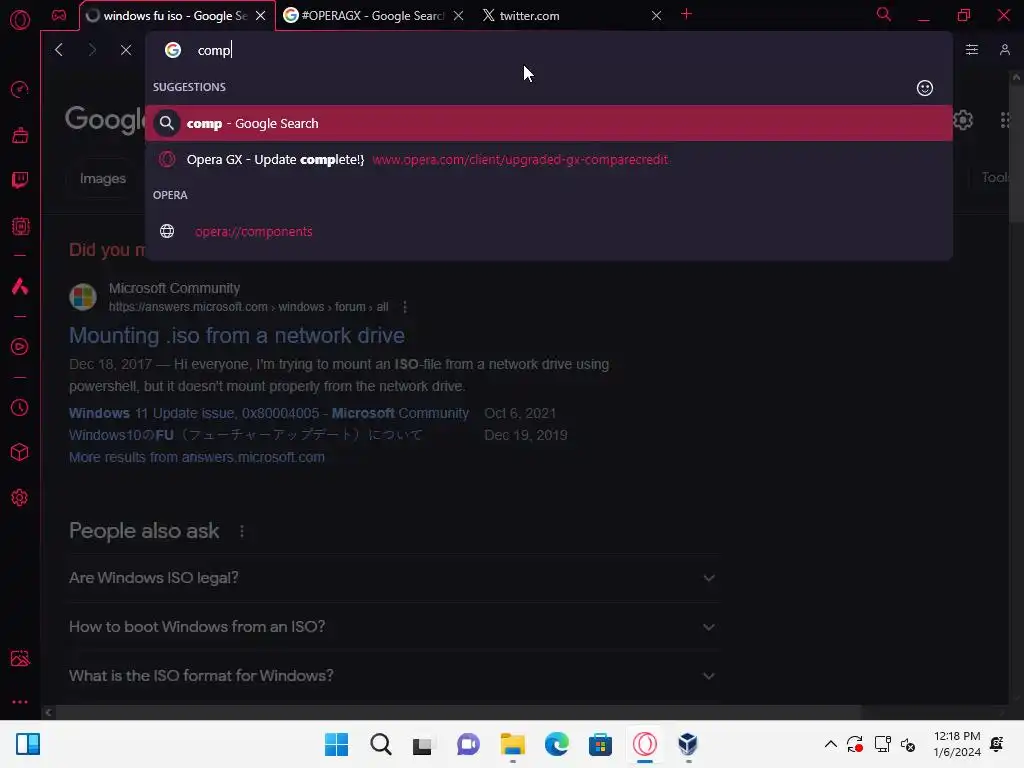Open the image gallery icon in sidebar
The width and height of the screenshot is (1024, 768).
pos(20,658)
